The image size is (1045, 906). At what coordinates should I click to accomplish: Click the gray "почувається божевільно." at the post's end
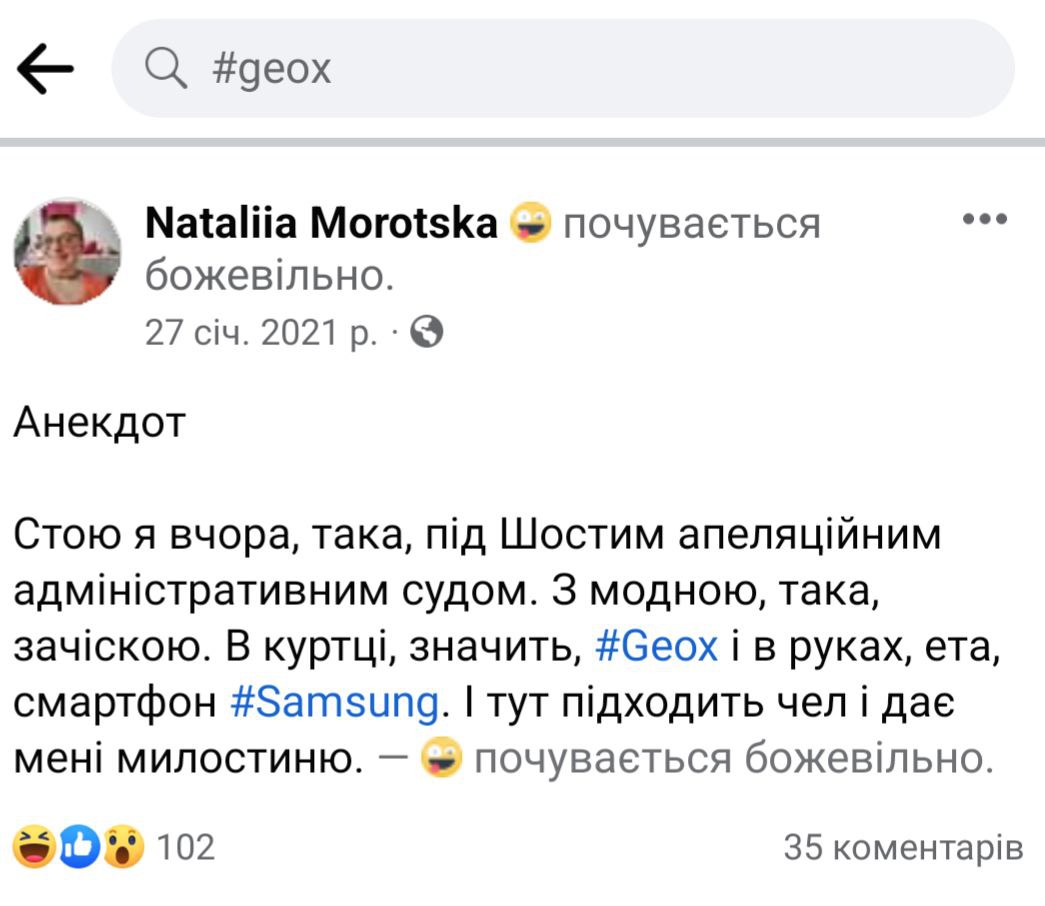pyautogui.click(x=733, y=760)
